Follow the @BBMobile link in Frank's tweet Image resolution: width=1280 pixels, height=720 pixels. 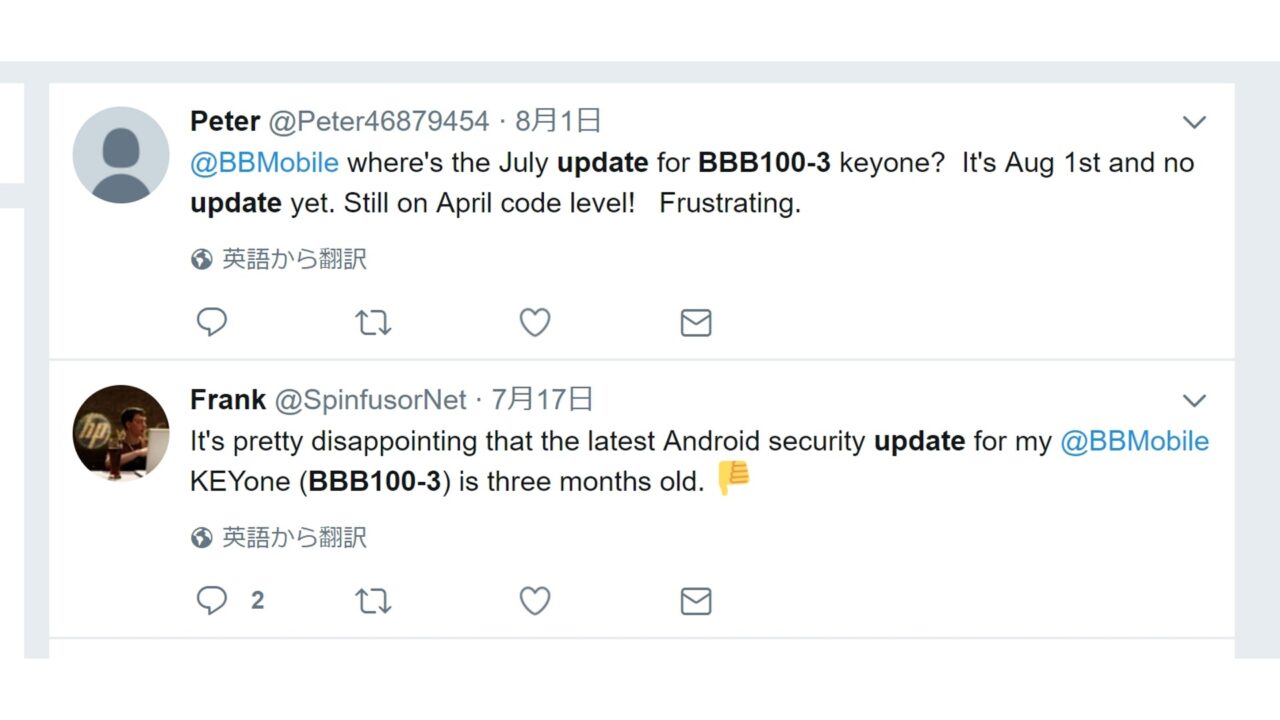[1134, 441]
